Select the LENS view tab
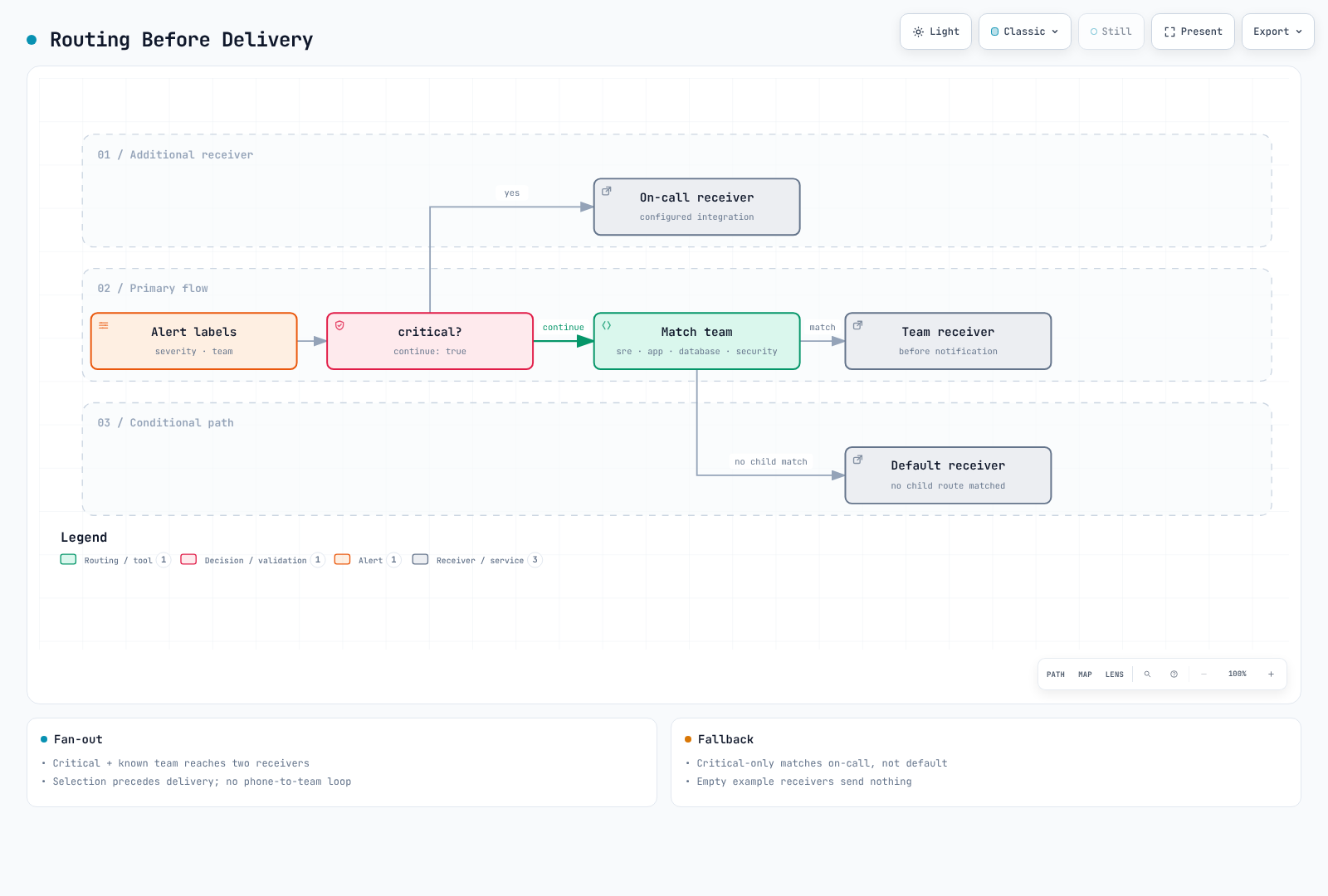Image resolution: width=1328 pixels, height=896 pixels. pyautogui.click(x=1115, y=674)
